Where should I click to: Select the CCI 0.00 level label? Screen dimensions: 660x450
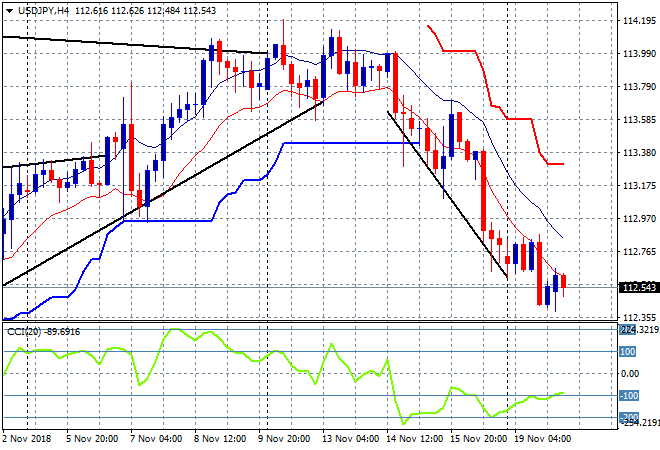(630, 373)
